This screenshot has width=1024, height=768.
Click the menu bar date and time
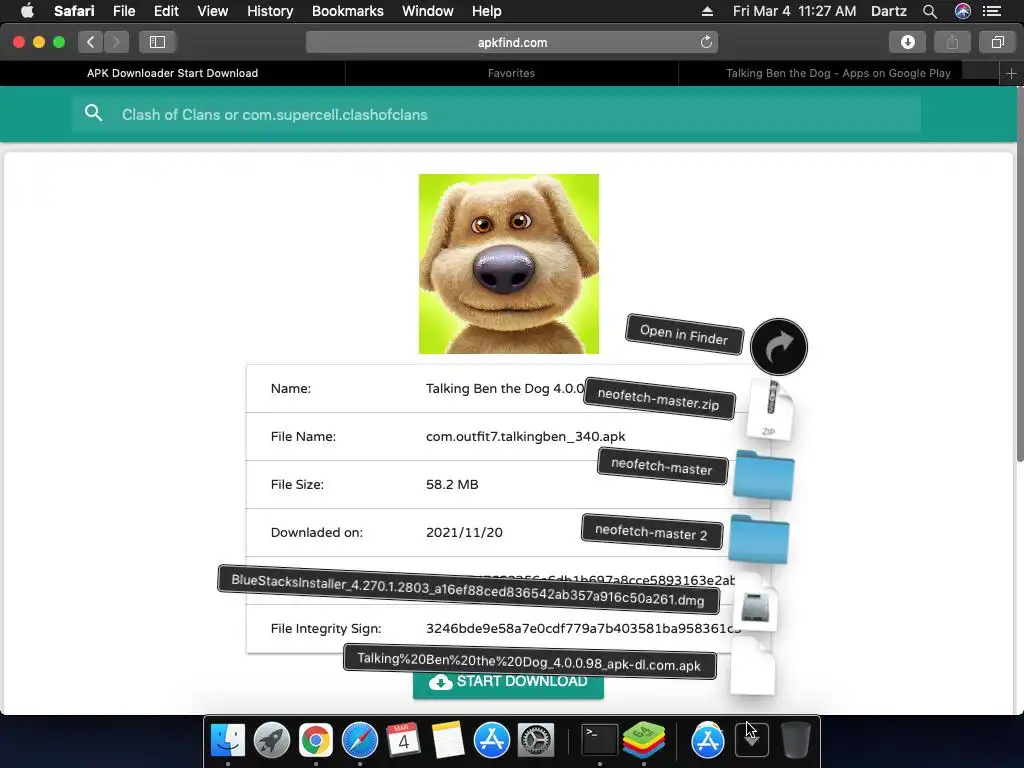[794, 11]
